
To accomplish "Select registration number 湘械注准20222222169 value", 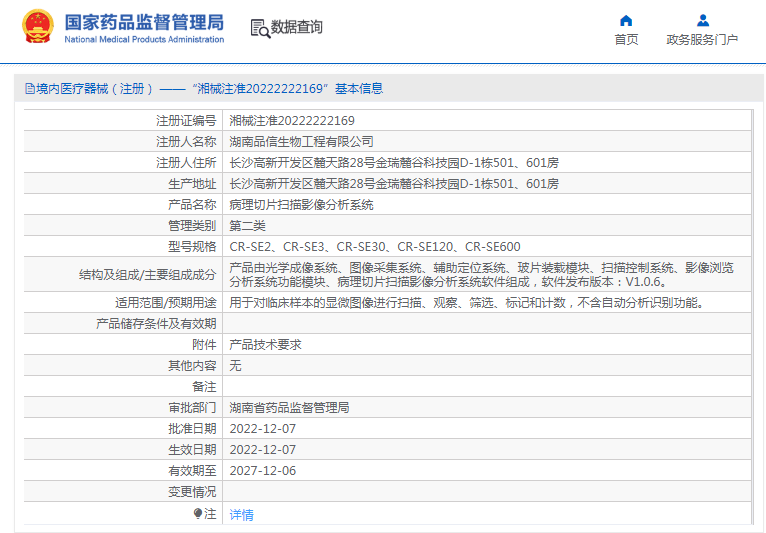I will pyautogui.click(x=292, y=121).
